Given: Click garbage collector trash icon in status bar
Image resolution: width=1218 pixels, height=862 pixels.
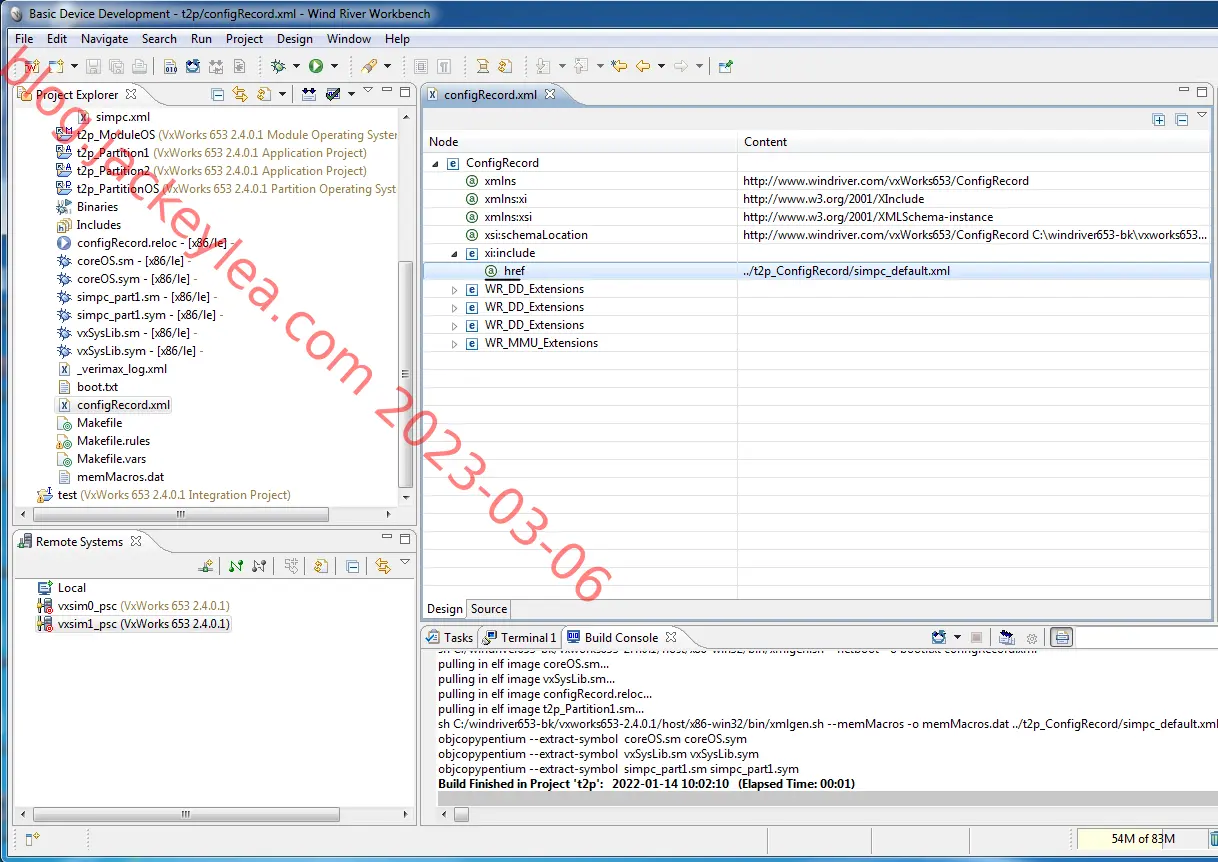Looking at the screenshot, I should 1213,839.
